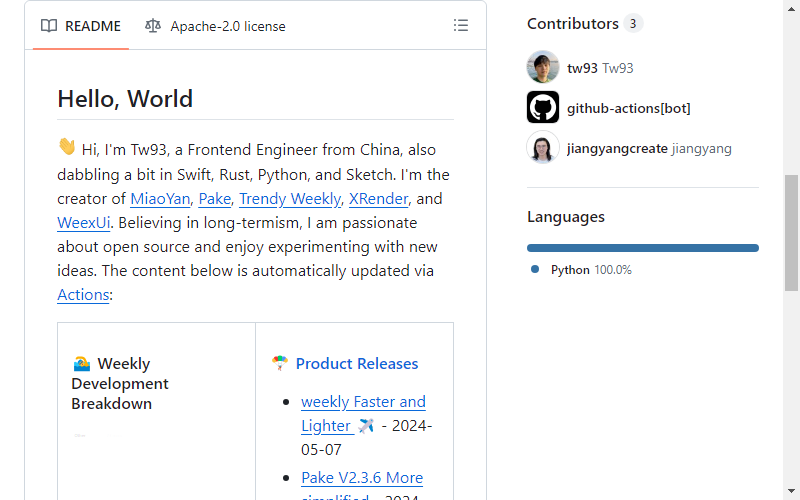
Task: Click the scrollbar up arrow
Action: coord(791,8)
